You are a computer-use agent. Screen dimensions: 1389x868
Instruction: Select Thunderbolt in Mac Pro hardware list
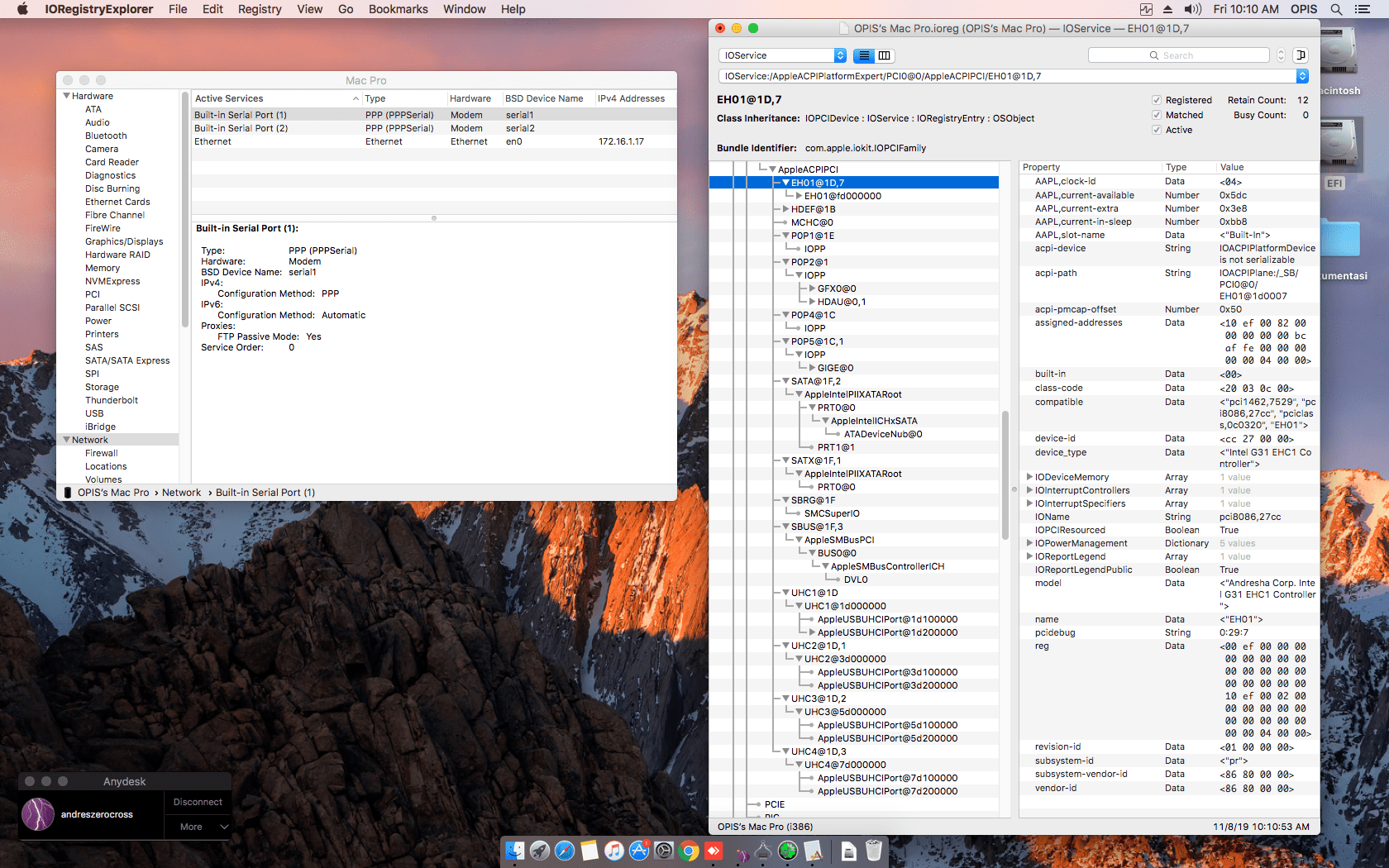(112, 400)
